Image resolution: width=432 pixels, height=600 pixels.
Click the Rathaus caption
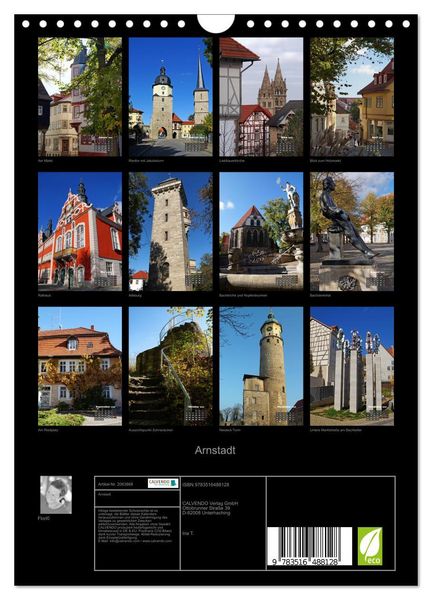45,295
